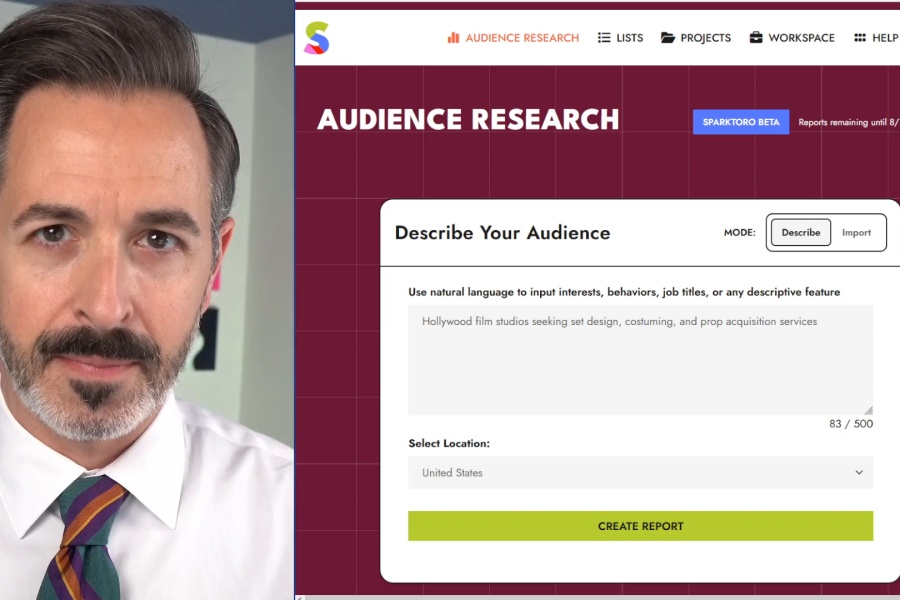Click the Lists bullet icon
900x600 pixels.
point(604,38)
